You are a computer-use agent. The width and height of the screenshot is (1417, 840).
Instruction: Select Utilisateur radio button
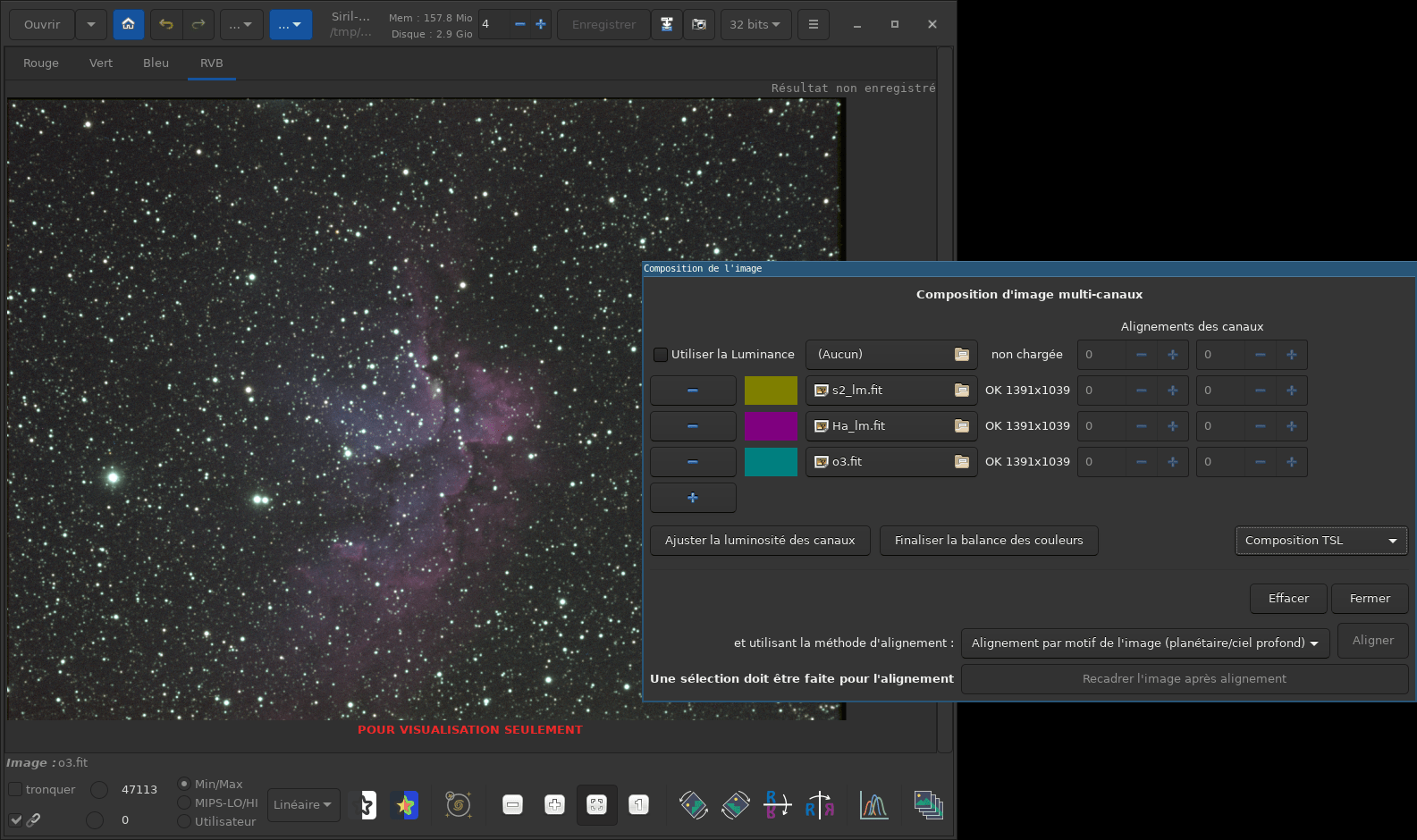tap(184, 821)
